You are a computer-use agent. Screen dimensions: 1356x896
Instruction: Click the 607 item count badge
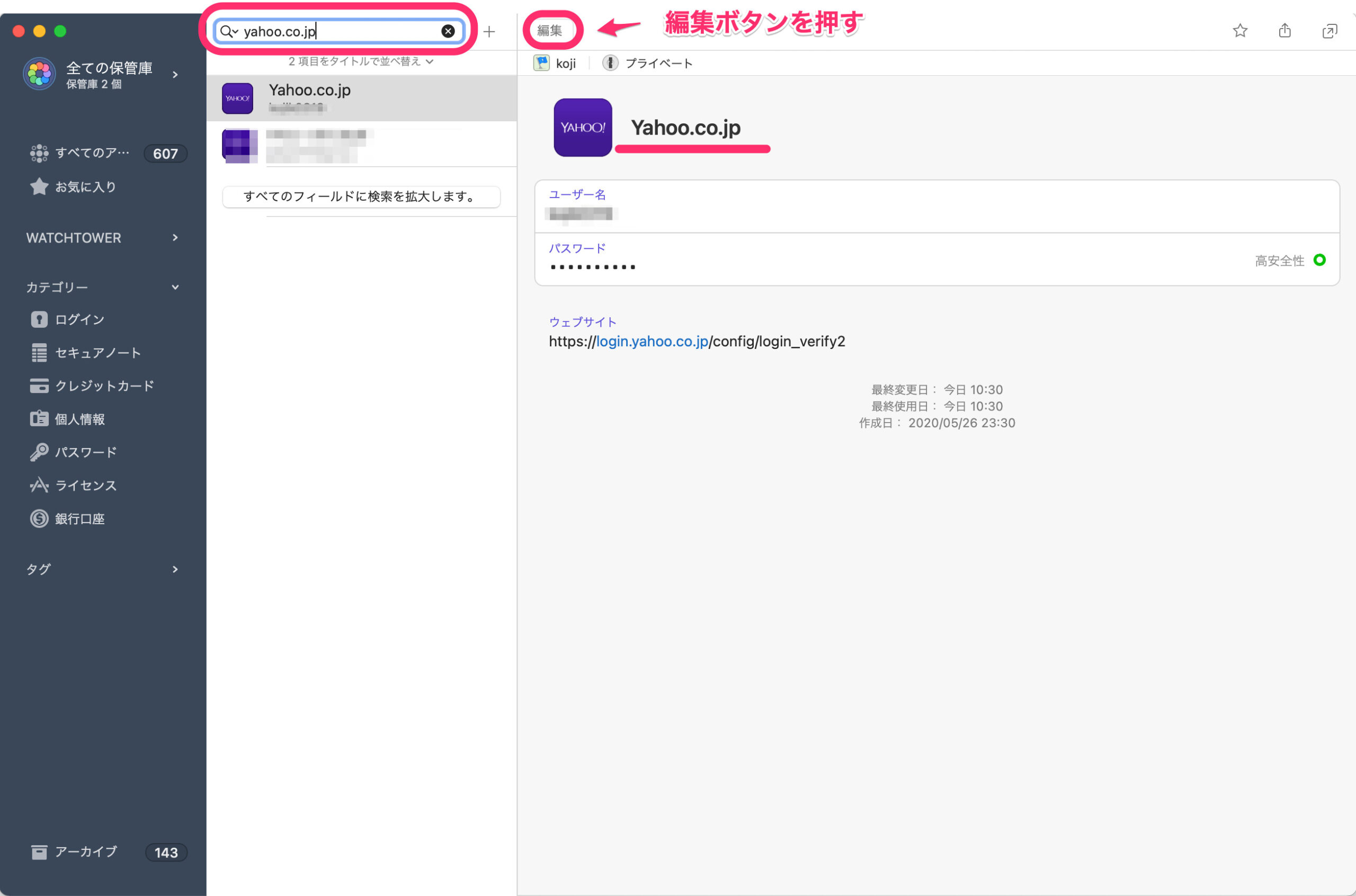tap(166, 154)
